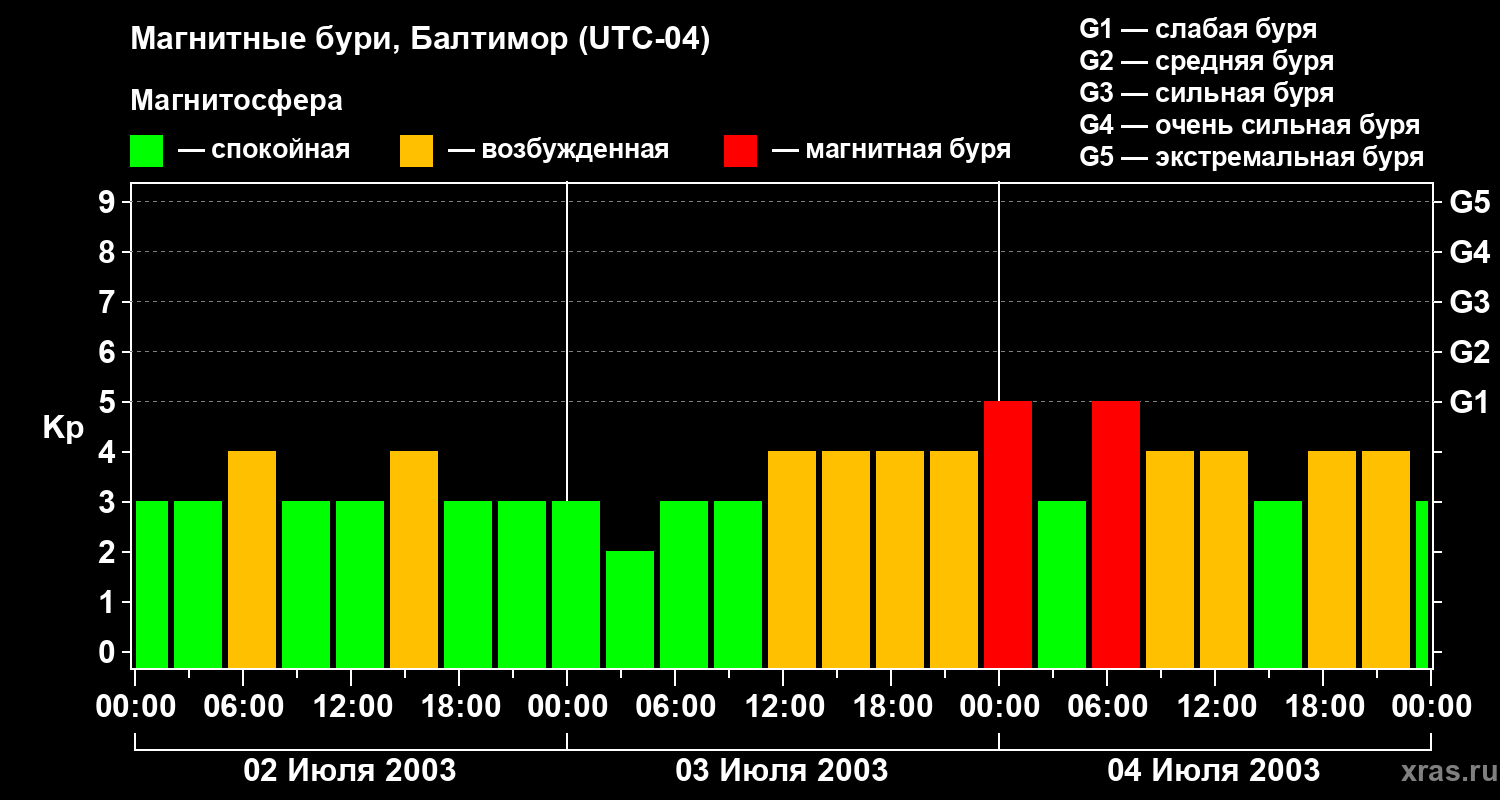Click the 'Магнитосфера' legend heading

click(236, 101)
